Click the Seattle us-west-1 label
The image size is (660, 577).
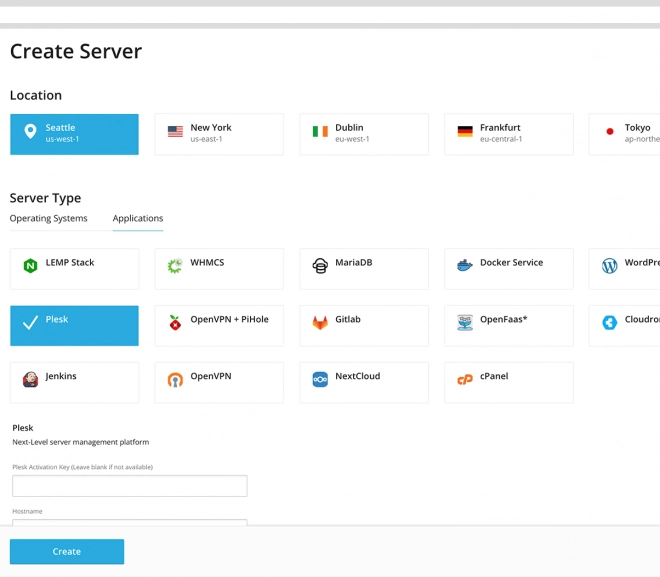62,133
